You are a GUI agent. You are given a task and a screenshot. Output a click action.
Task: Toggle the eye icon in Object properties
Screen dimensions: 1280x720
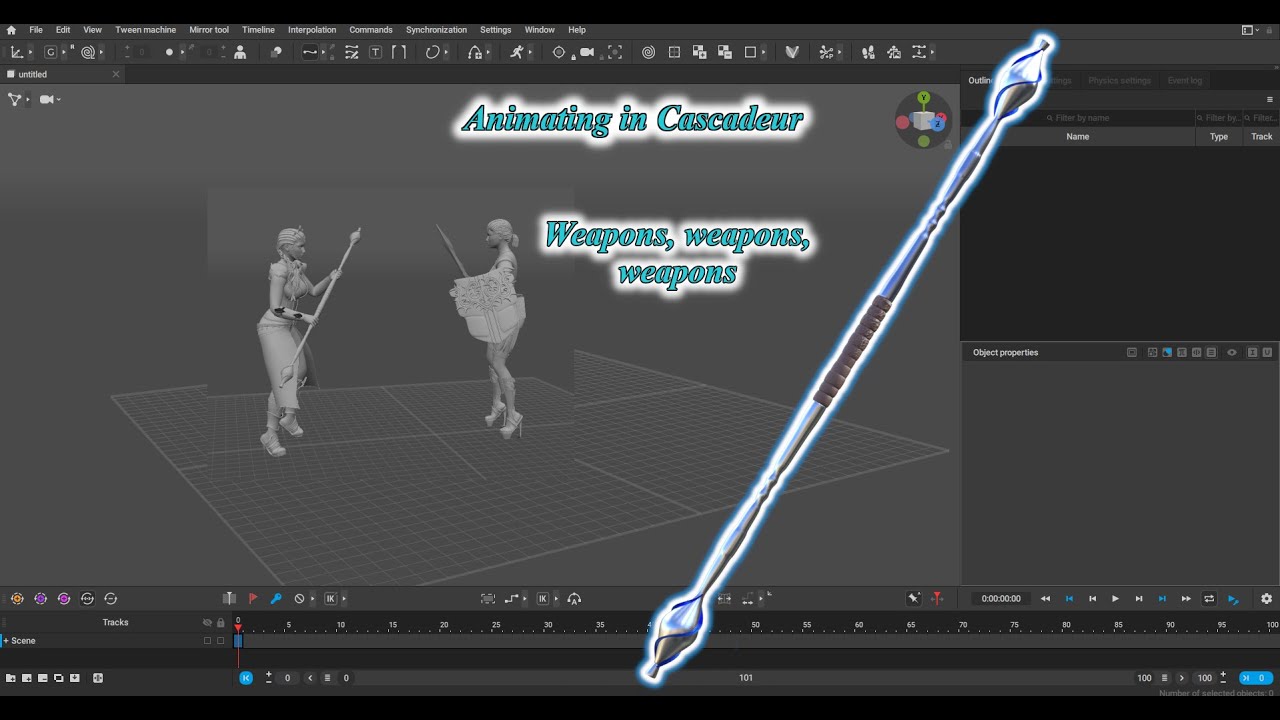pyautogui.click(x=1232, y=352)
